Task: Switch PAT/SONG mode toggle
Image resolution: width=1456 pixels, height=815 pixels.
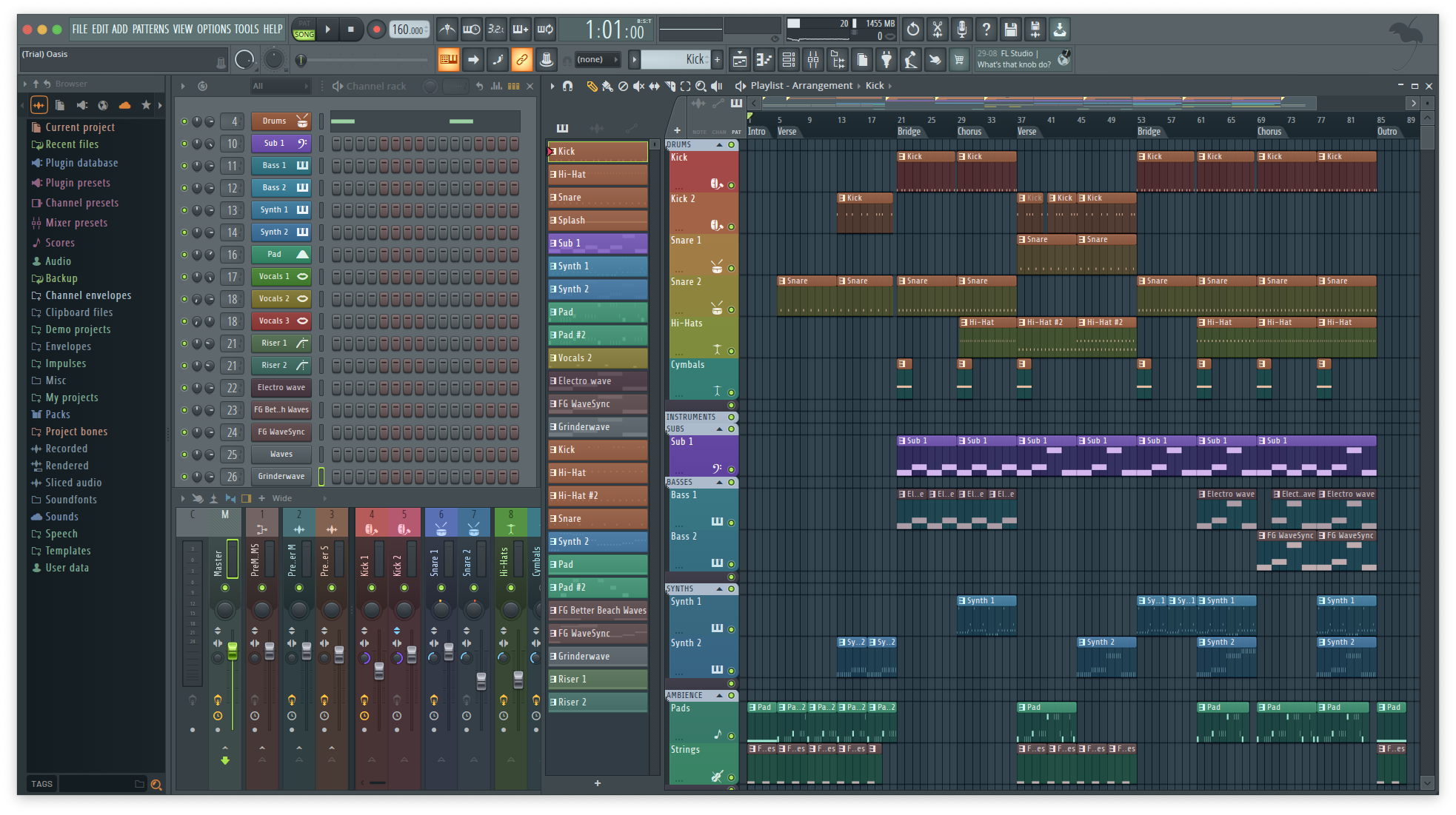Action: [x=304, y=30]
